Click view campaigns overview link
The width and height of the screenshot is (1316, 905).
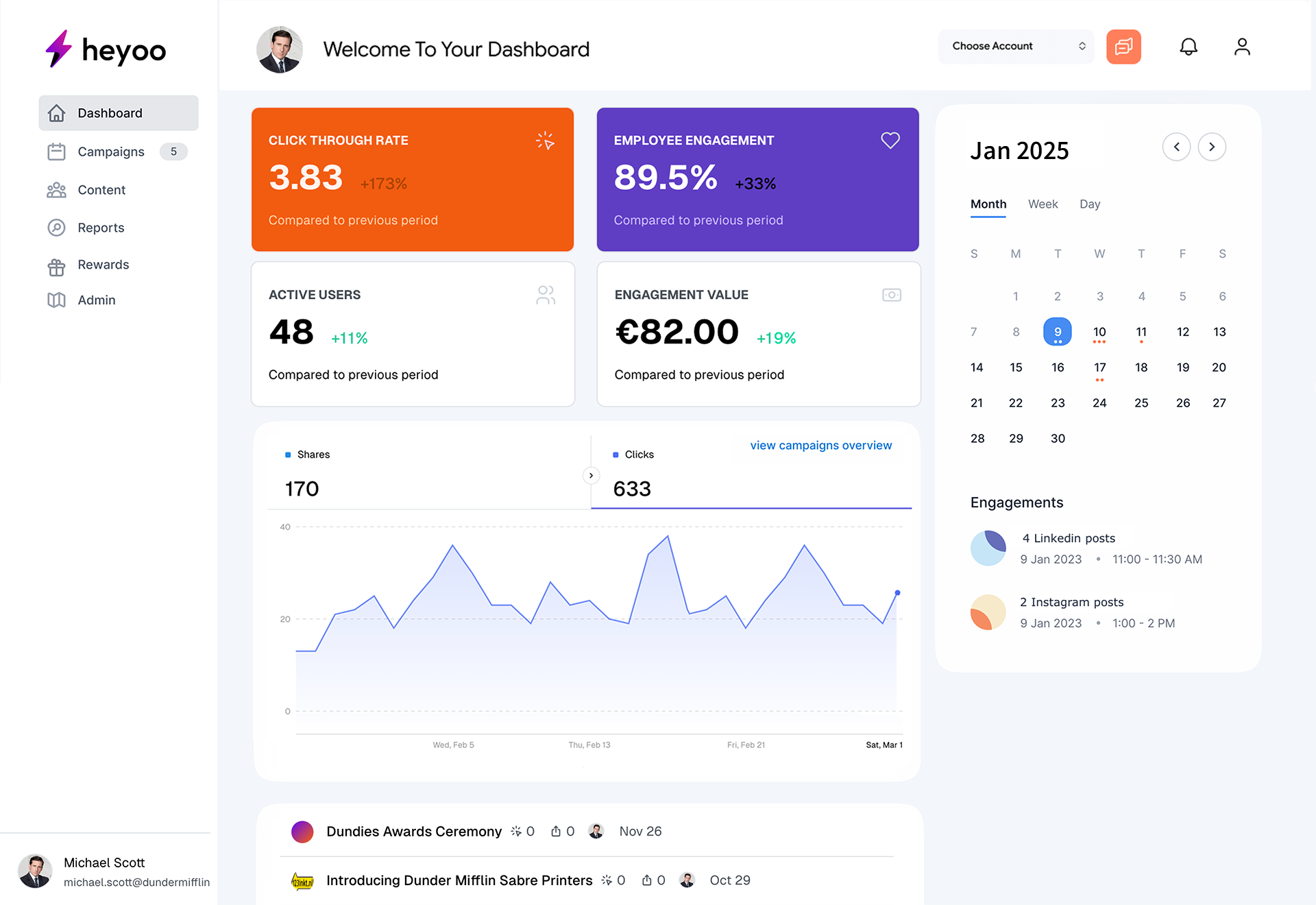[820, 446]
